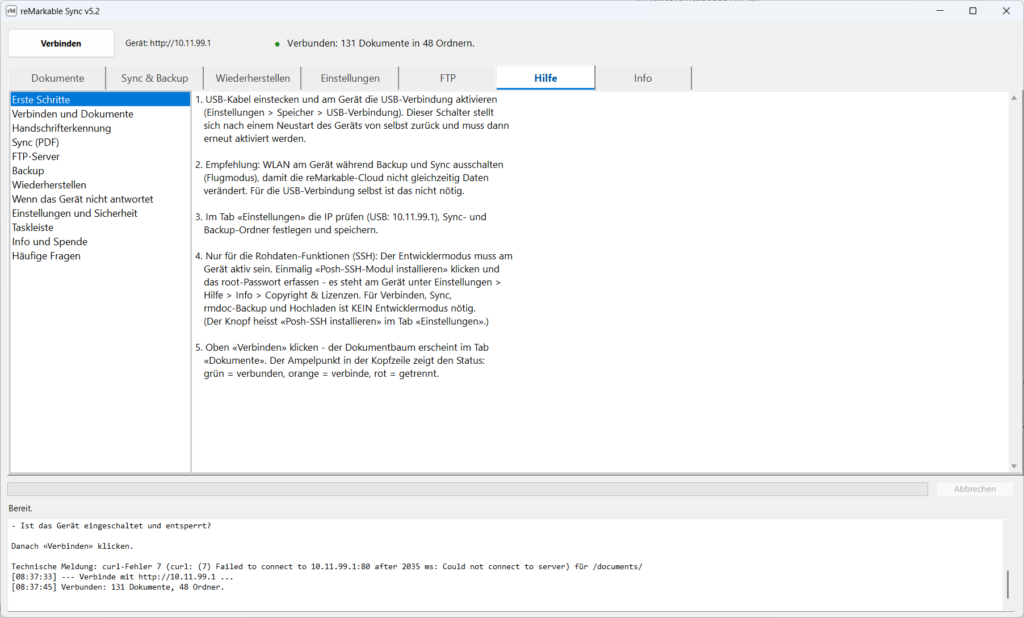Open the Info und Spende topic
Viewport: 1024px width, 618px height.
tap(100, 242)
